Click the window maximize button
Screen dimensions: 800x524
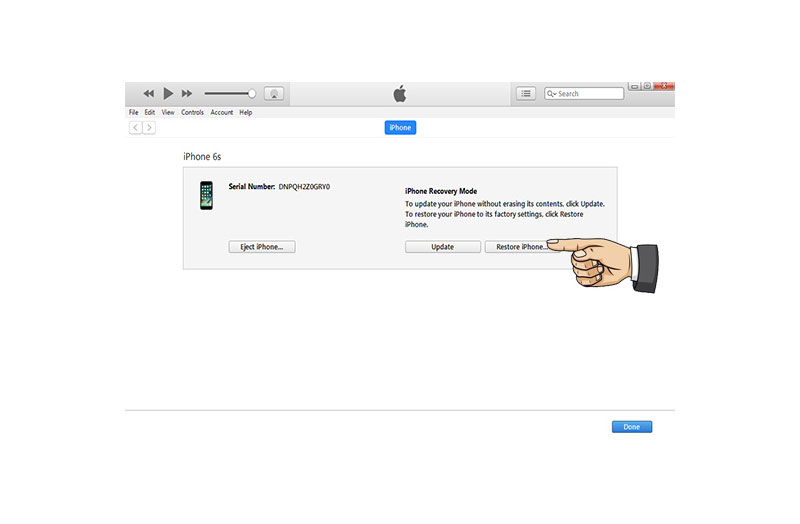coord(646,86)
